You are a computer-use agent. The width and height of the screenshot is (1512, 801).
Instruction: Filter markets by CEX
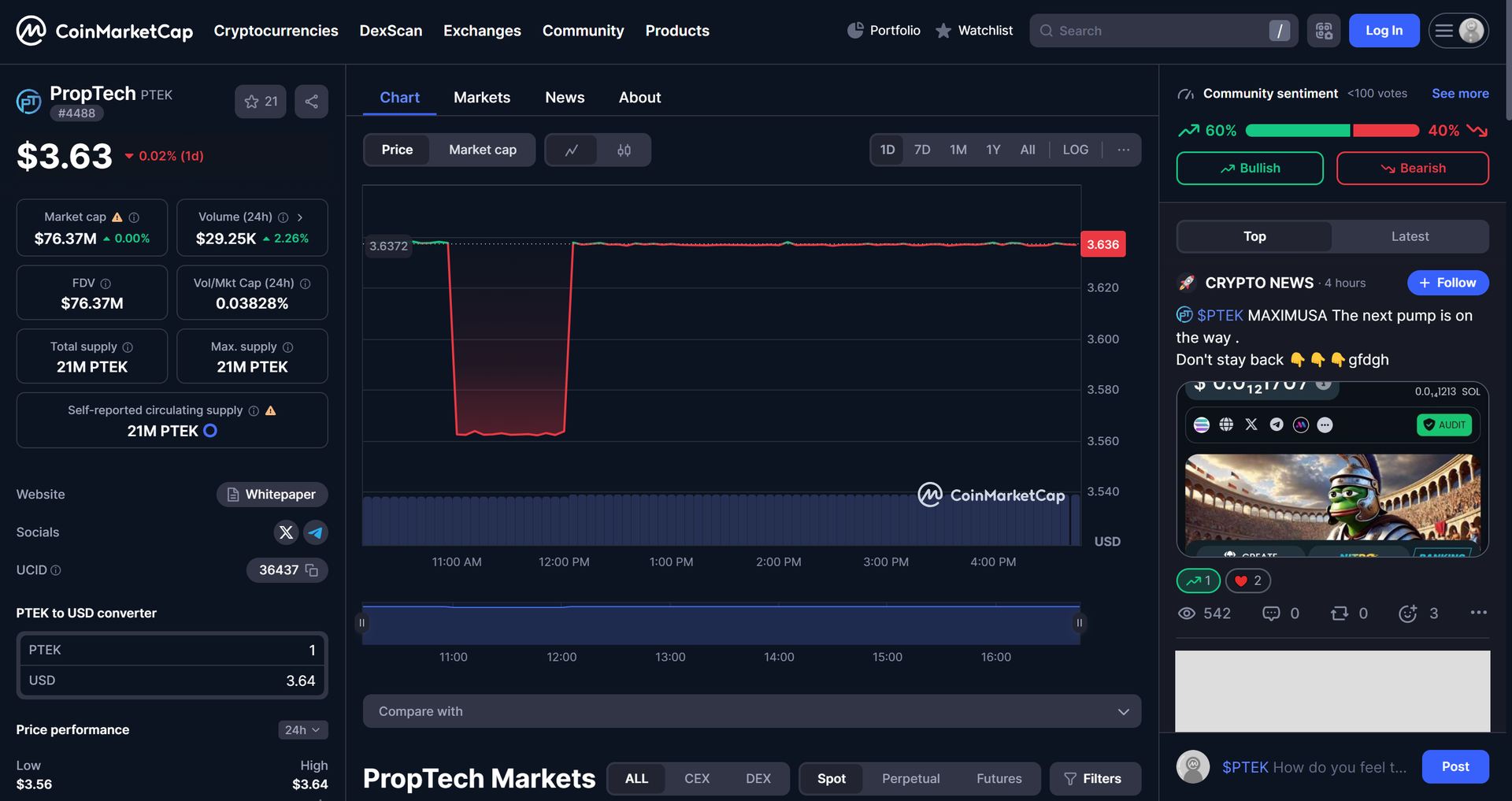point(697,779)
